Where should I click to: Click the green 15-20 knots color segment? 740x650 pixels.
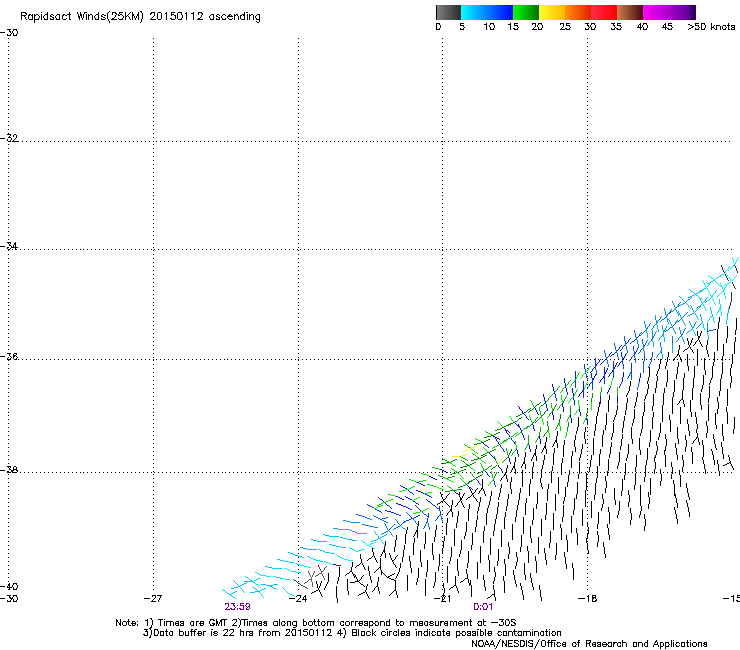pos(526,12)
